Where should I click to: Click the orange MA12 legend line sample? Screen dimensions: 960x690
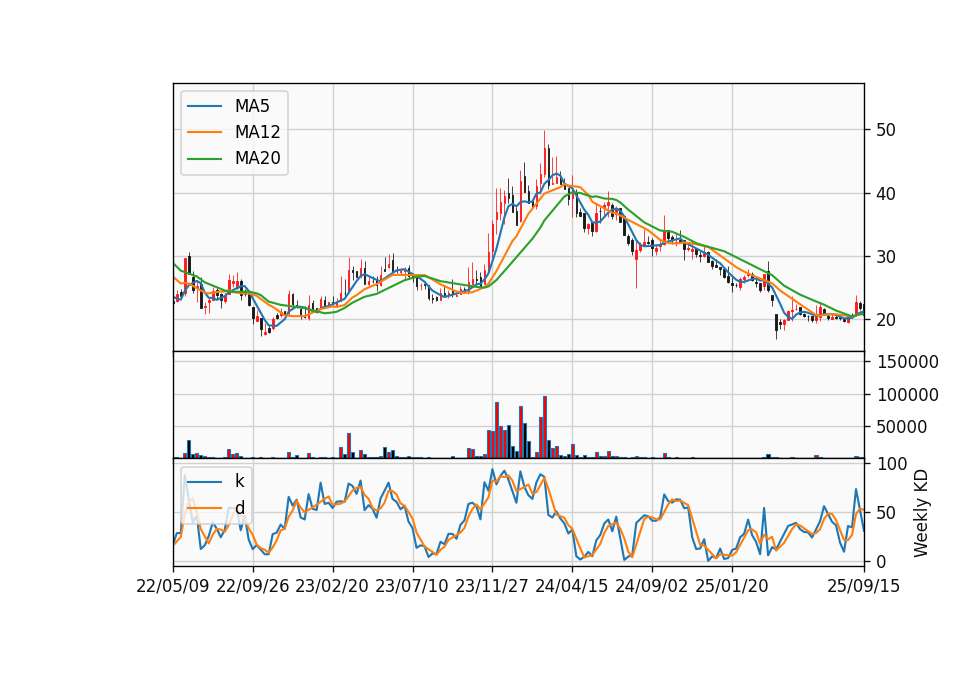coord(204,132)
